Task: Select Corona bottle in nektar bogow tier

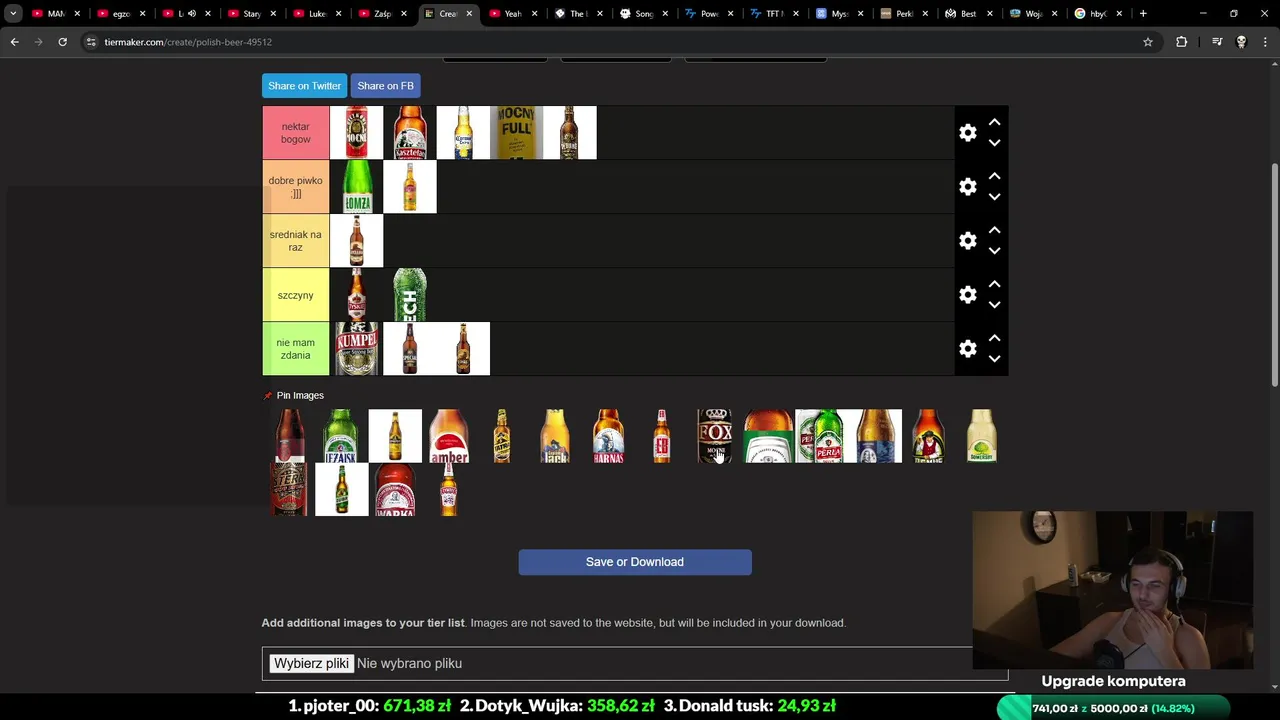Action: [463, 133]
